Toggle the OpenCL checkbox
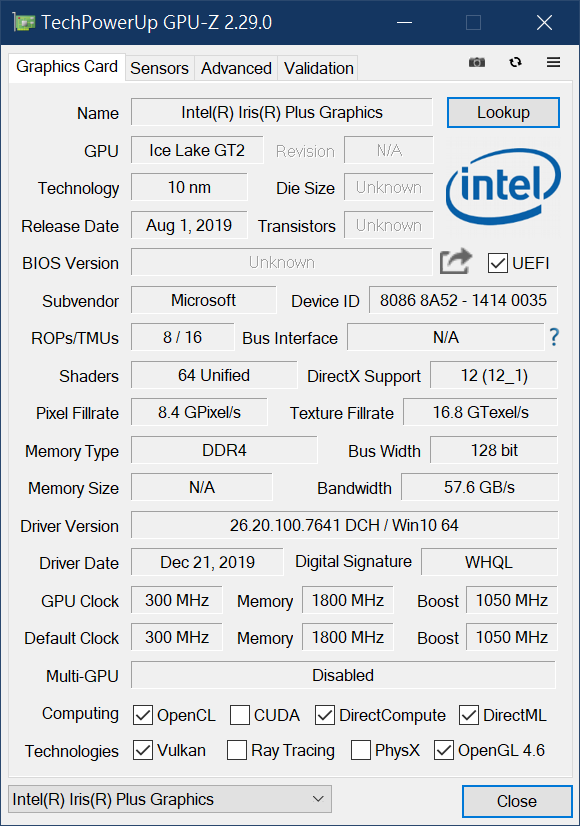This screenshot has height=826, width=580. click(143, 715)
